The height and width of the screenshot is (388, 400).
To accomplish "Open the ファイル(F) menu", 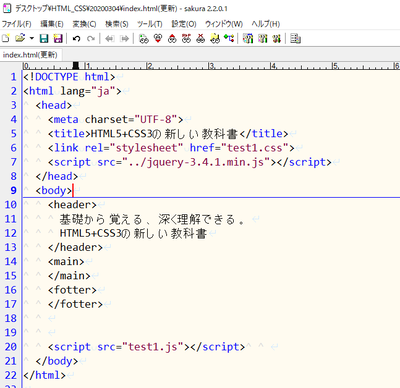I will click(x=17, y=24).
